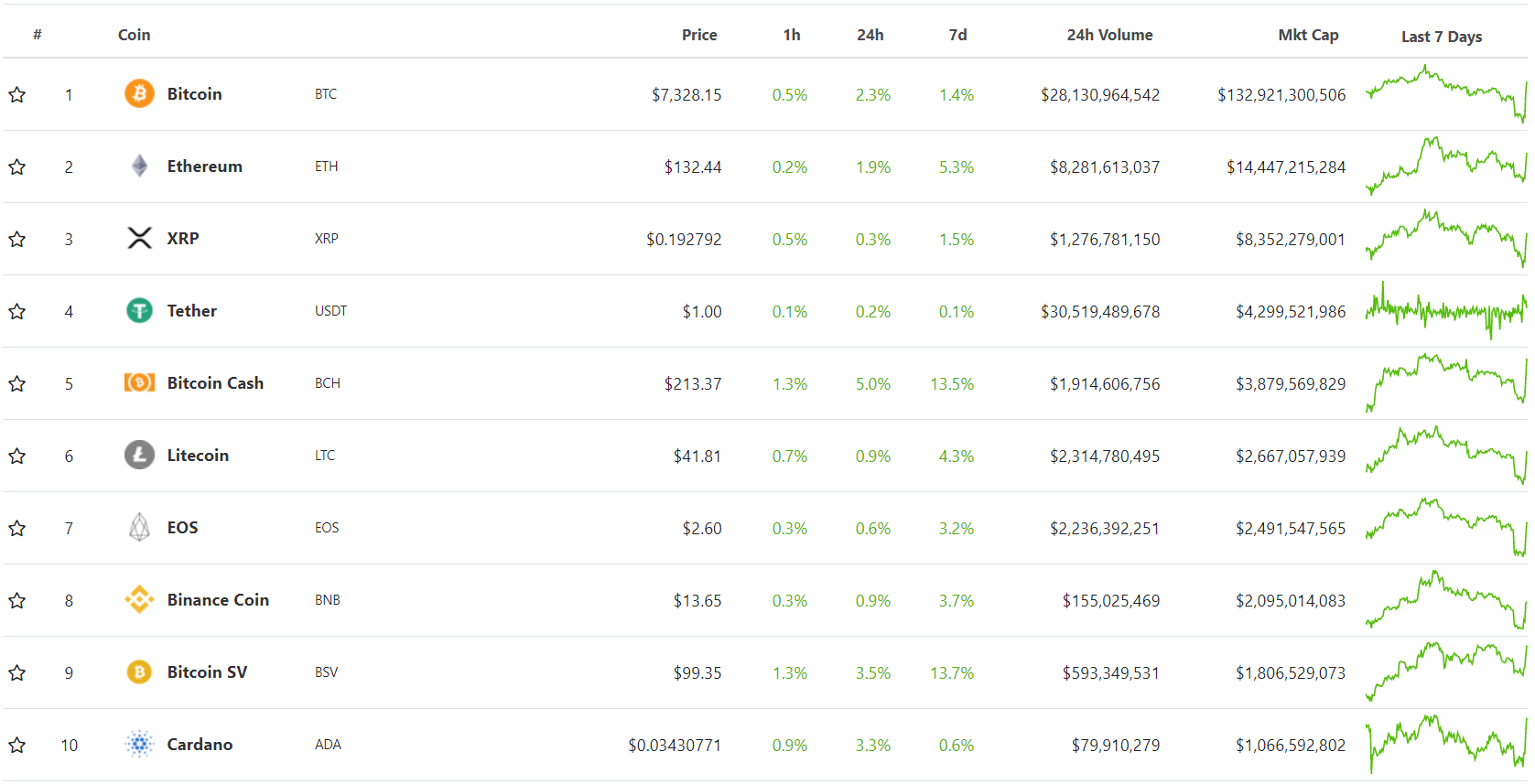
Task: Click the Litecoin logo icon
Action: 139,455
